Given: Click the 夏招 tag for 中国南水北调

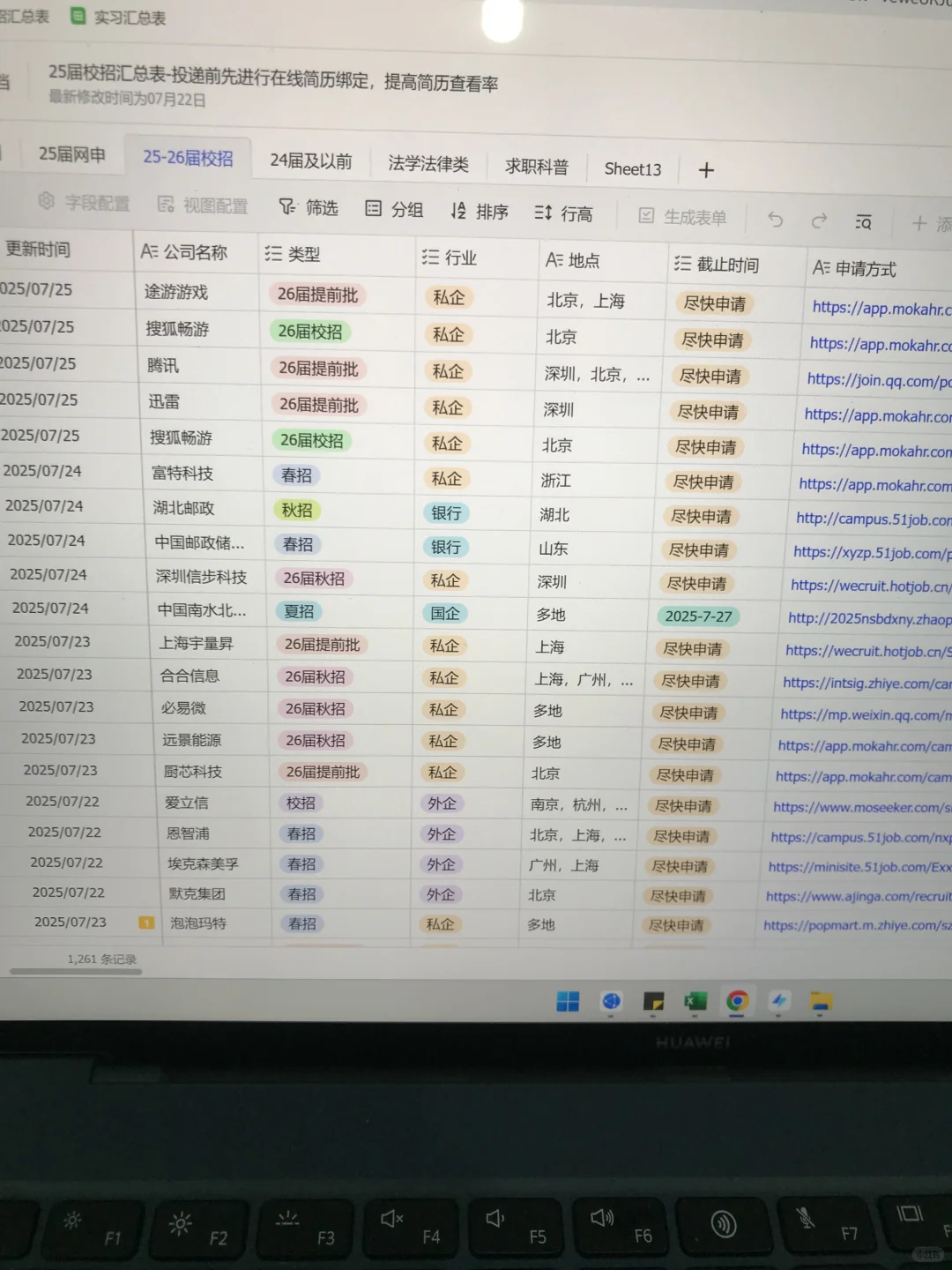Looking at the screenshot, I should [x=299, y=611].
